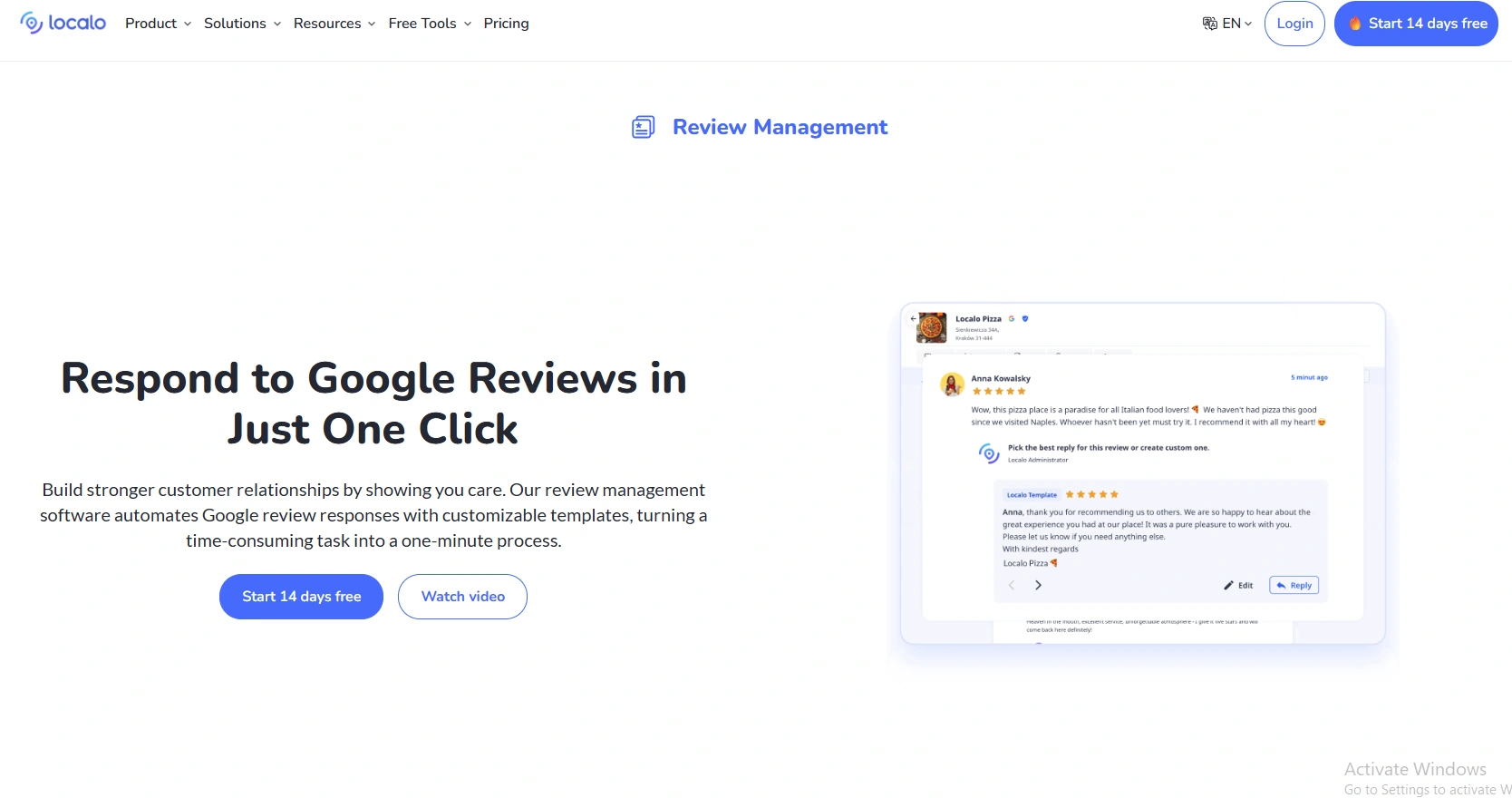Click the 'Pick the best reply' text
The image size is (1512, 798).
pyautogui.click(x=1108, y=448)
